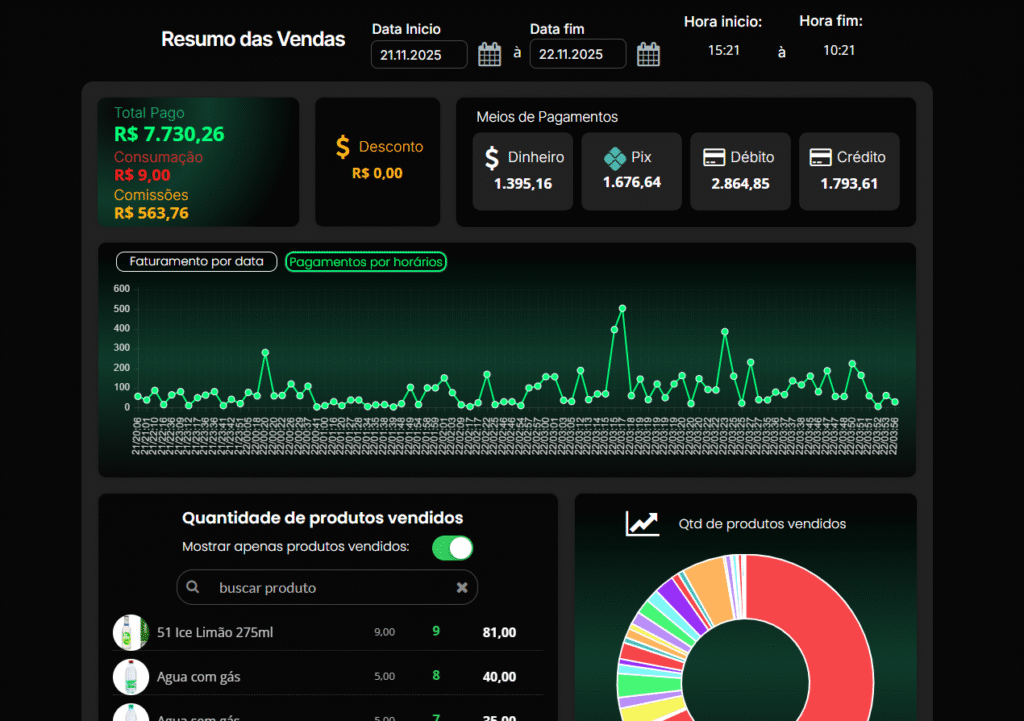Screen dimensions: 1024x721
Task: Open calendar picker beside Data Inicio
Action: 489,54
